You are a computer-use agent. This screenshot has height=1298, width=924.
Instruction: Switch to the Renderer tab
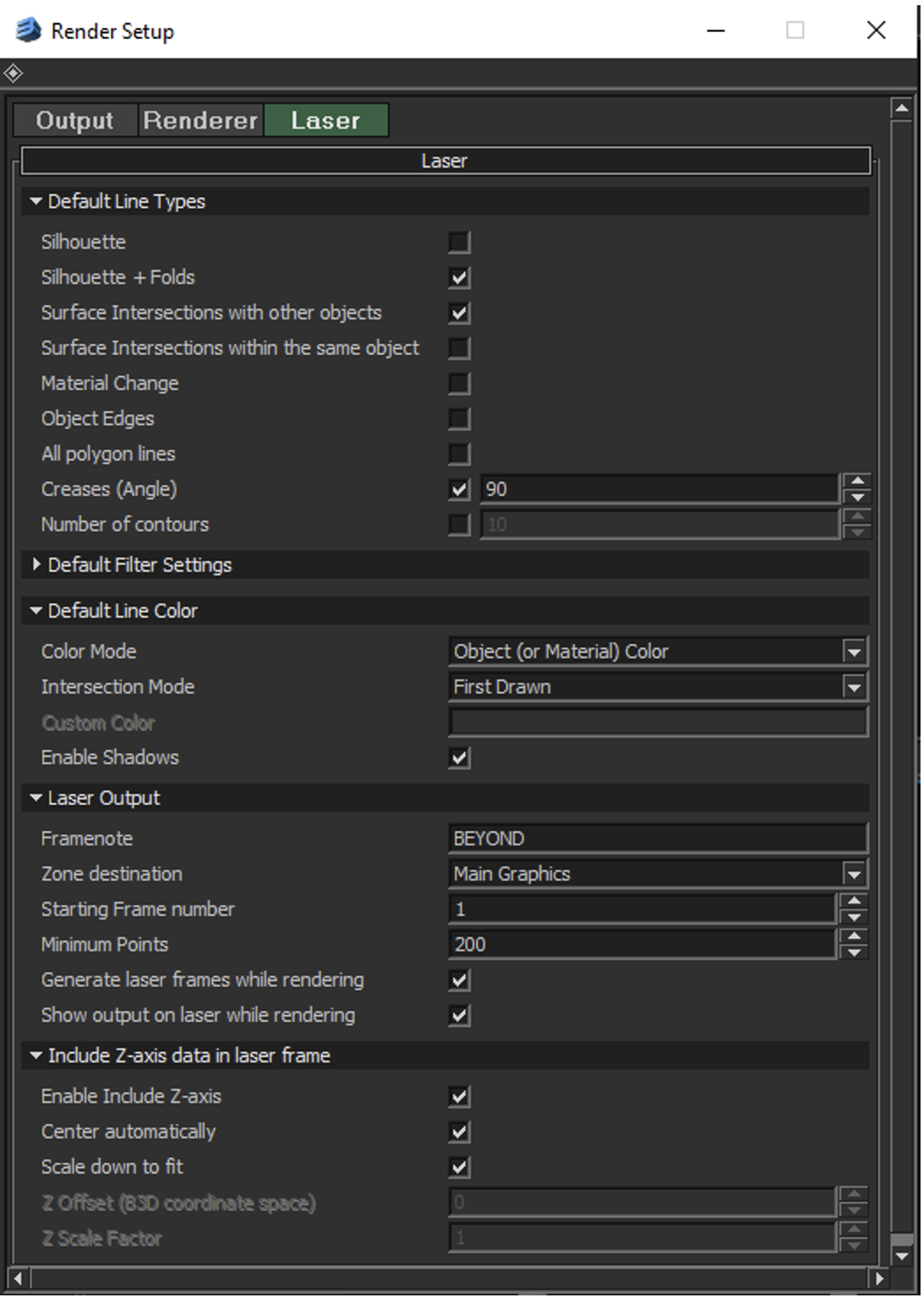pos(201,121)
